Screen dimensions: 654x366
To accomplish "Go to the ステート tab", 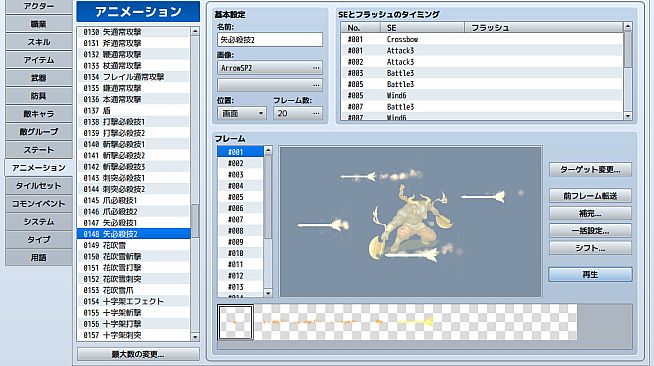I will pyautogui.click(x=38, y=150).
